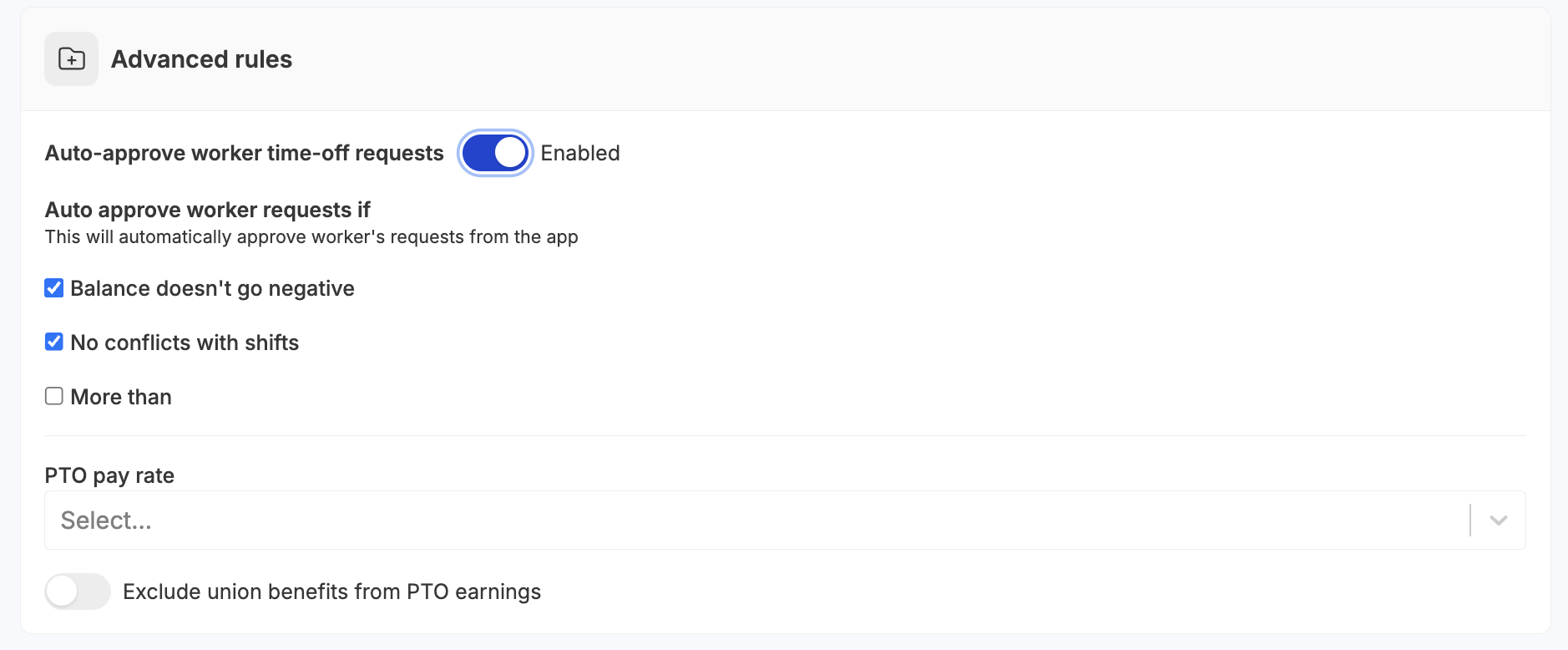Screen dimensions: 1568x650
Task: Click the "More than" label text
Action: coord(121,397)
